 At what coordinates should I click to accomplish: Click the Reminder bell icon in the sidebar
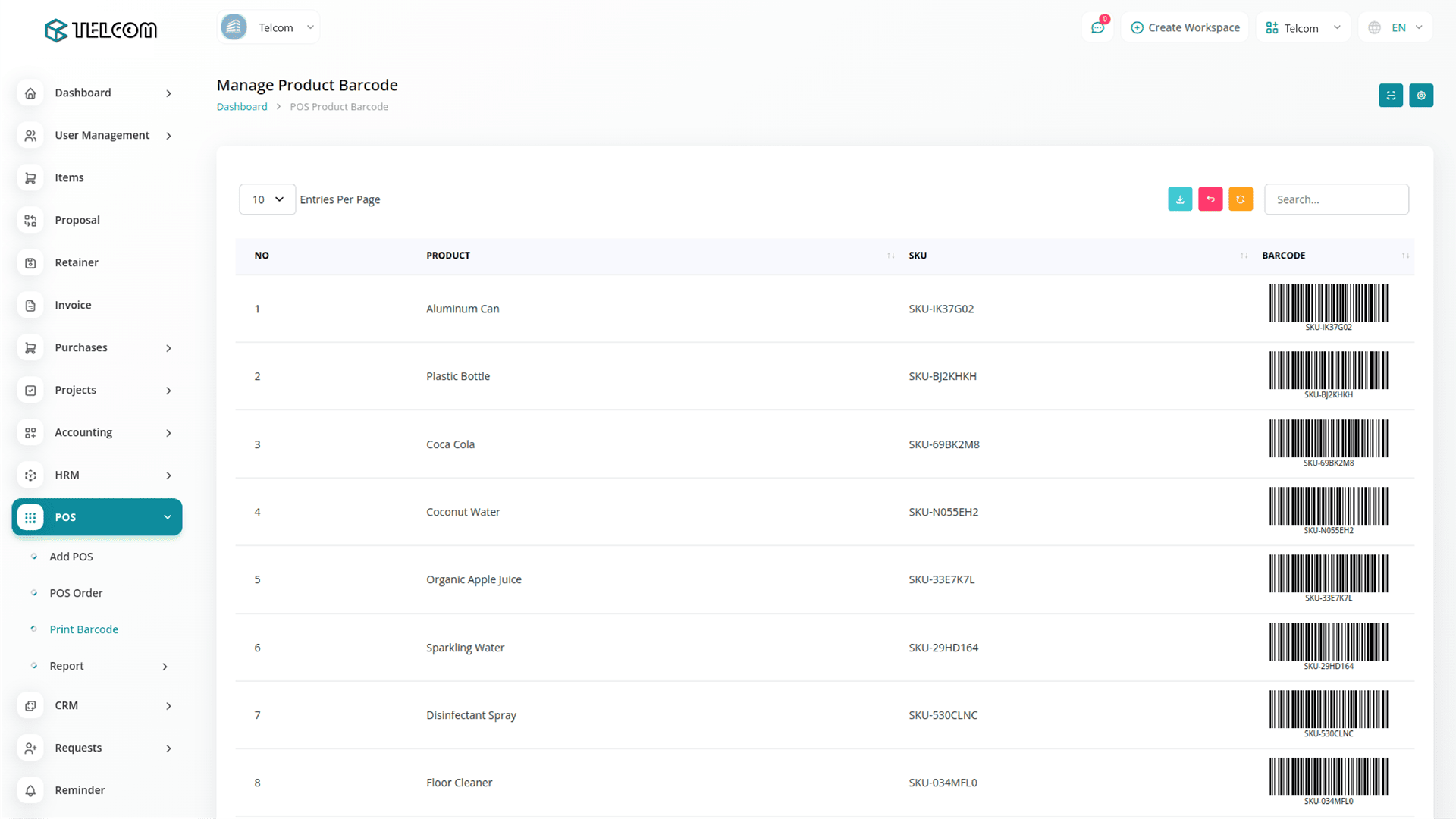(x=30, y=790)
